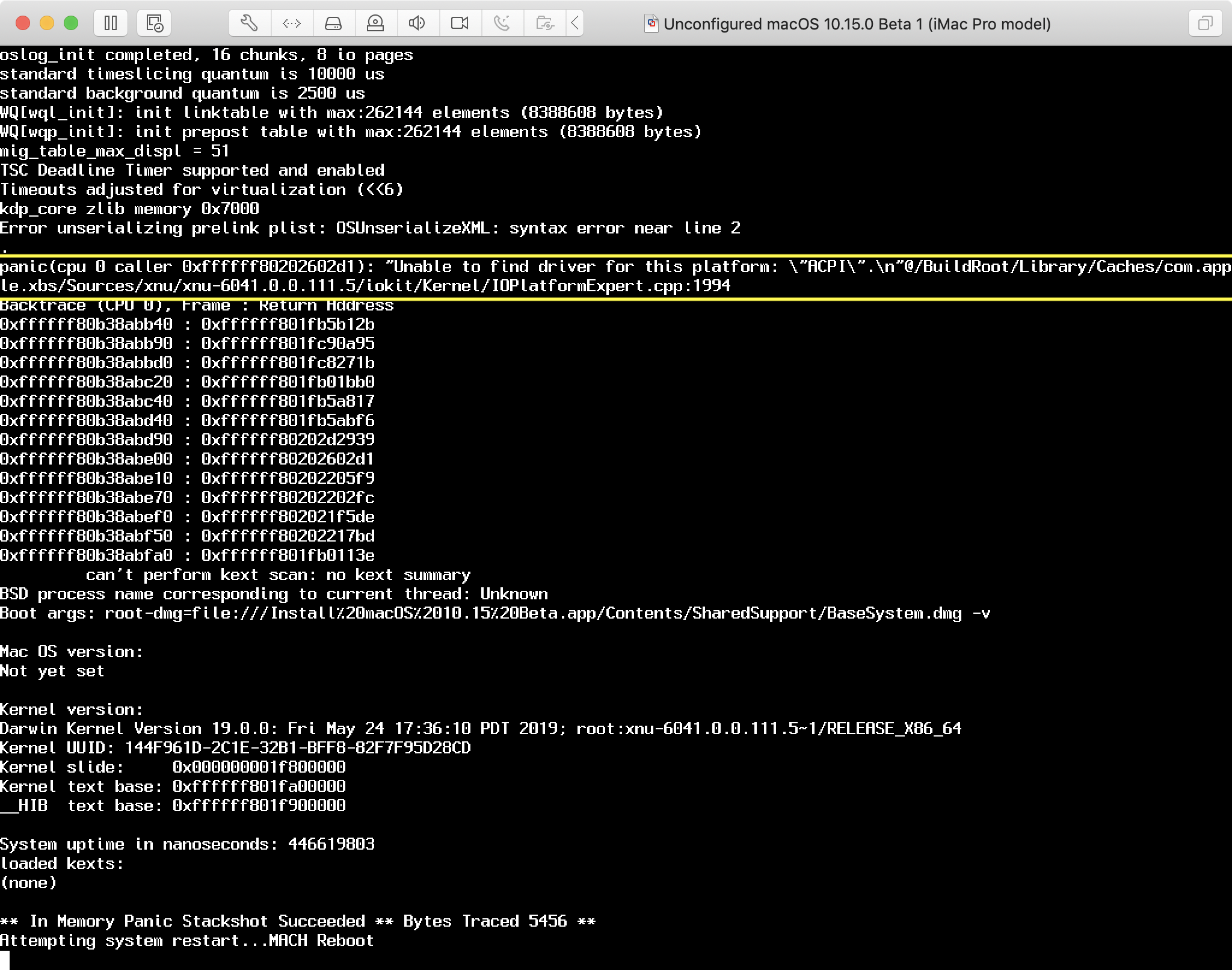
Task: Click the 'panic(cpu 0 caller' line
Action: pyautogui.click(x=616, y=267)
